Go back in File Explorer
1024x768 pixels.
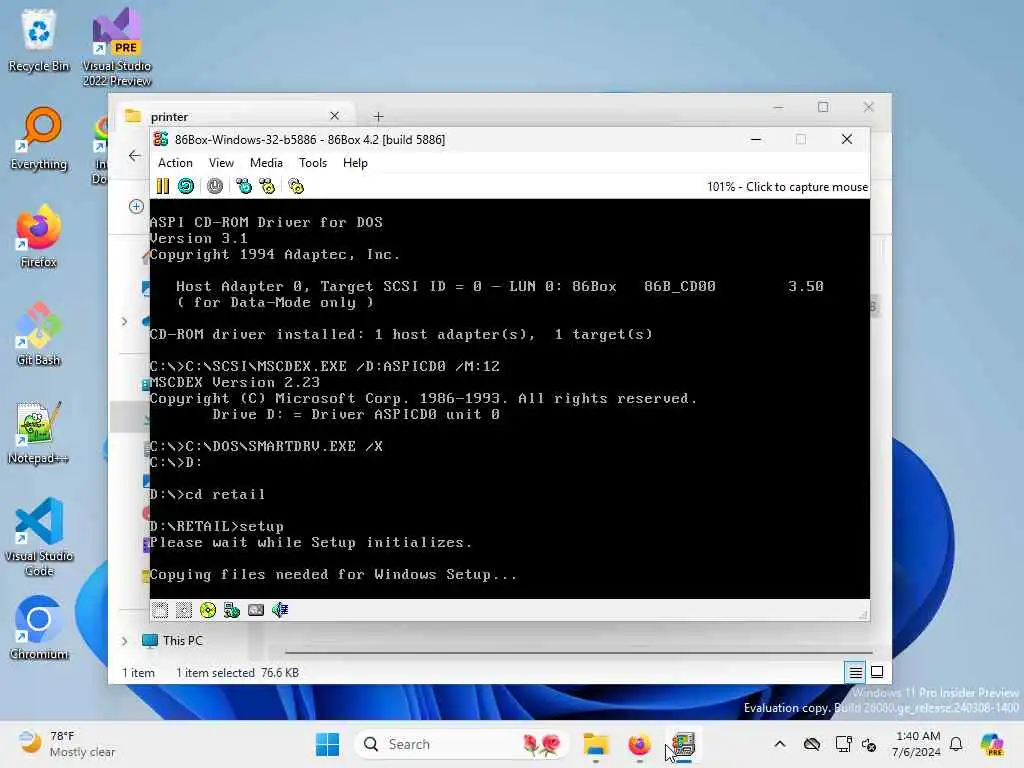pos(135,155)
